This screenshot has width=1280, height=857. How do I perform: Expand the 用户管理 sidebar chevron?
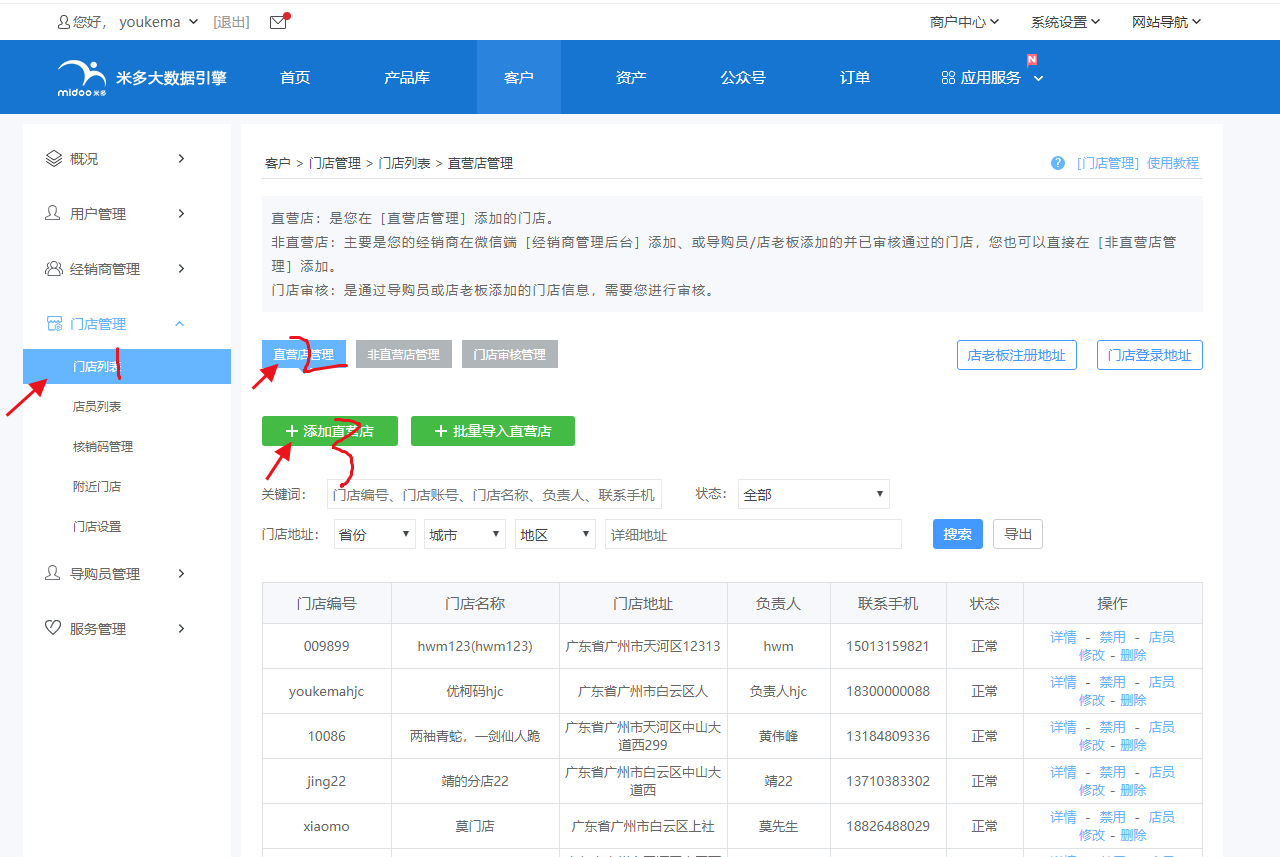click(x=181, y=214)
